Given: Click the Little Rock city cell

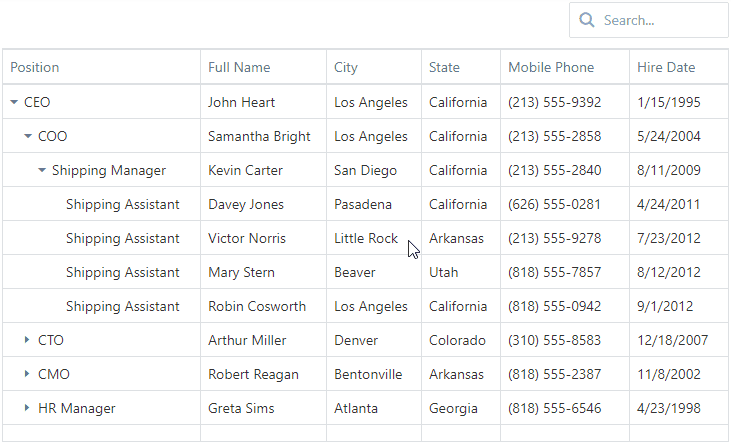Looking at the screenshot, I should [365, 238].
